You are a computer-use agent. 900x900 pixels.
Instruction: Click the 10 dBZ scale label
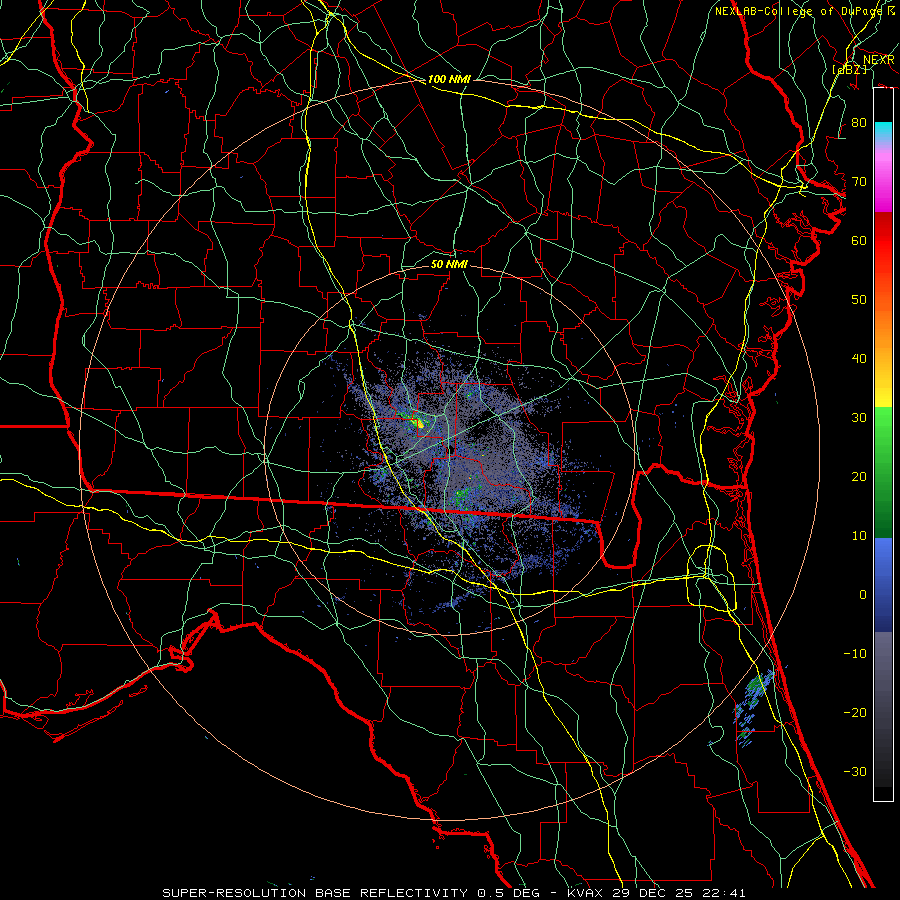click(x=859, y=536)
